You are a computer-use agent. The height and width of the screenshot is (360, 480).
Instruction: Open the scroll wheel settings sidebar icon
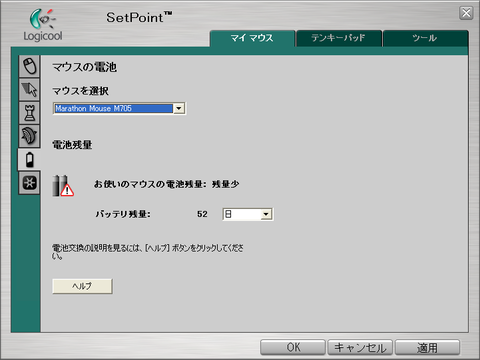pyautogui.click(x=30, y=136)
